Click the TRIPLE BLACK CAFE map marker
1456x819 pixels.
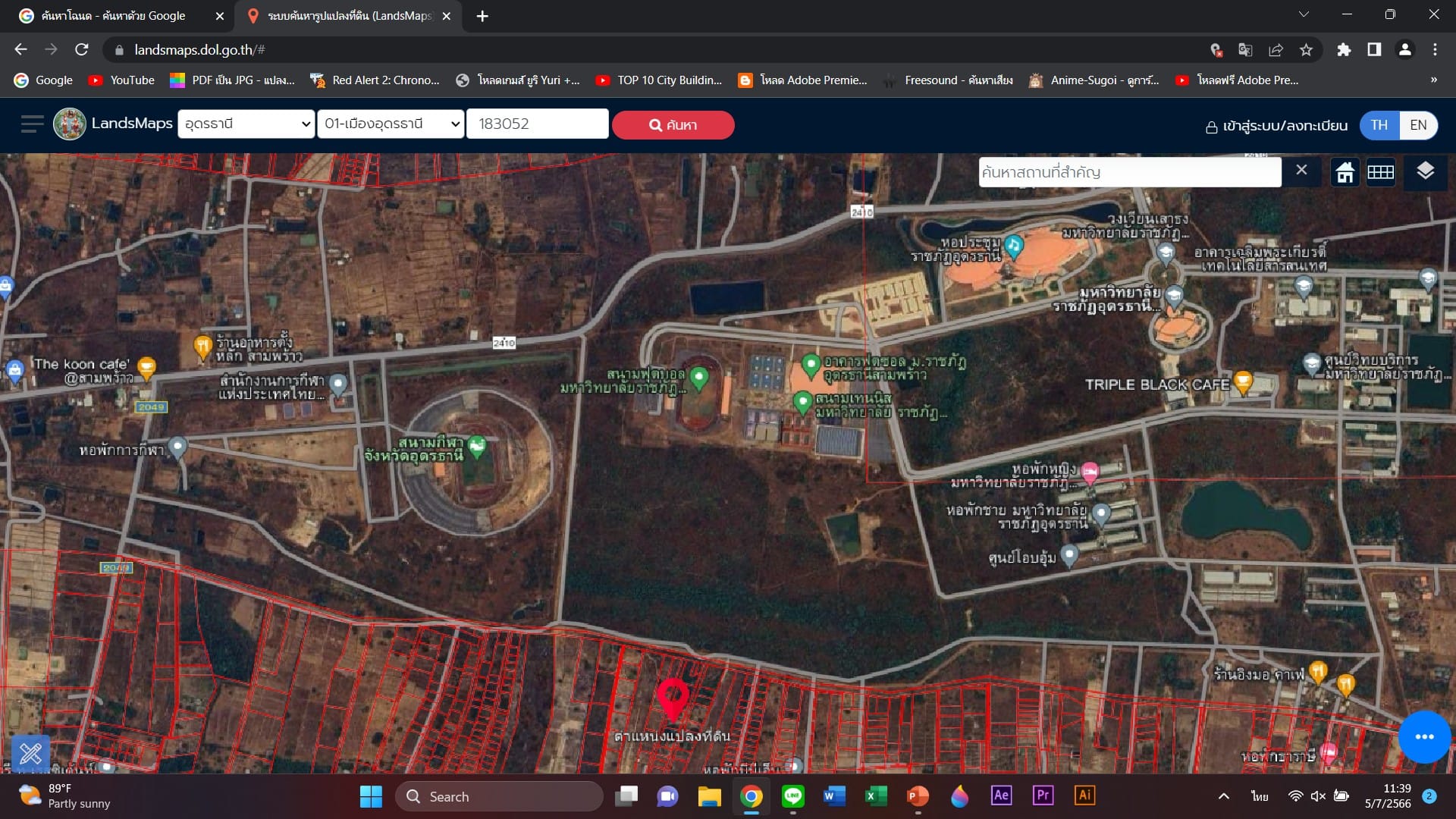[1243, 382]
